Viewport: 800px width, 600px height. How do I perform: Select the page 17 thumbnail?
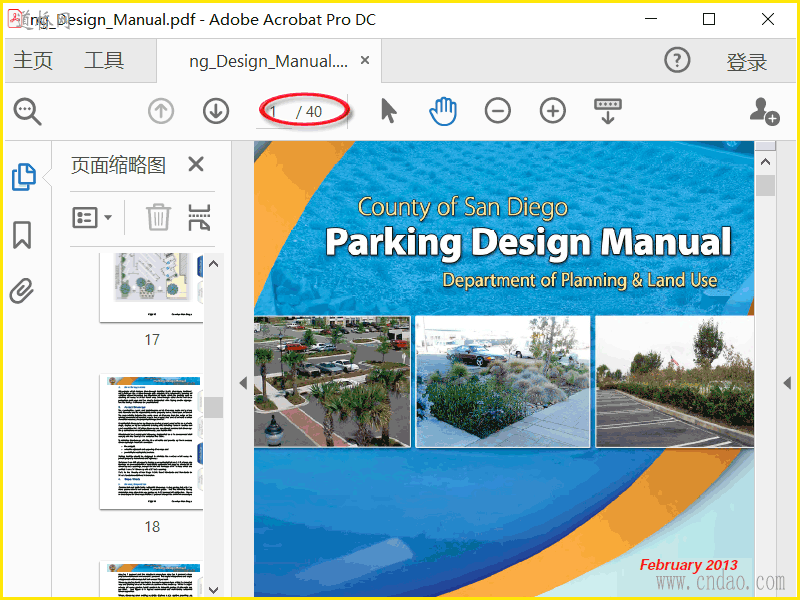pos(151,287)
